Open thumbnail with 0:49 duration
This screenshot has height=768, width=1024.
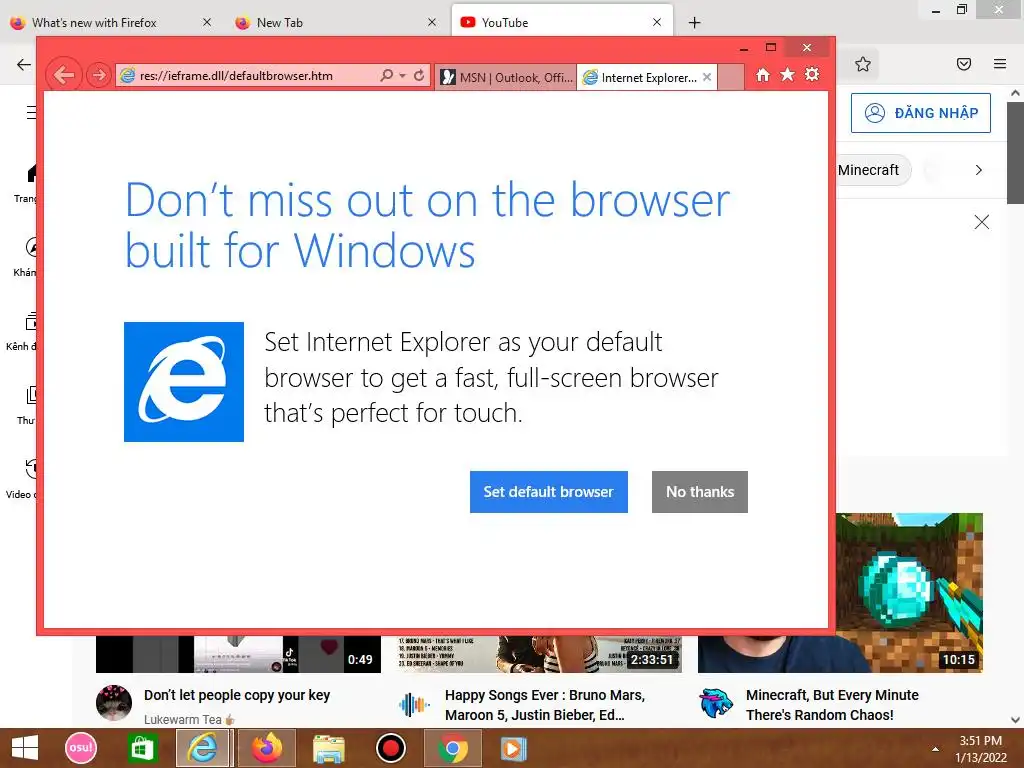[x=238, y=654]
